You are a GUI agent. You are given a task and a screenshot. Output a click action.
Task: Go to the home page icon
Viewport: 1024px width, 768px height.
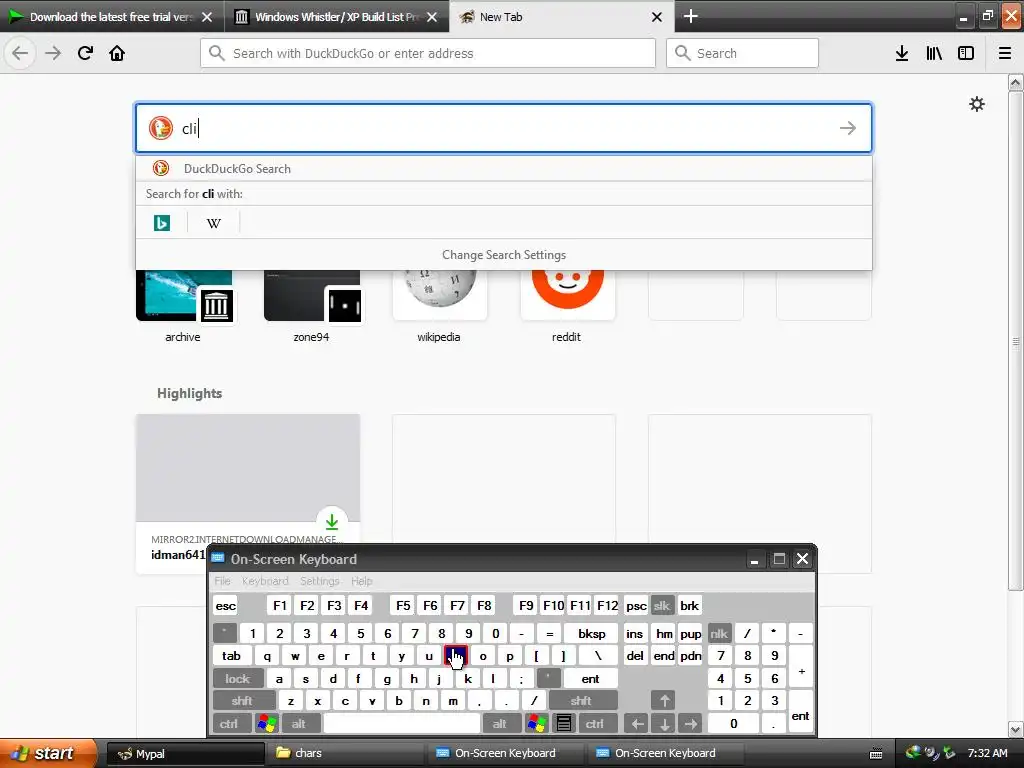[117, 53]
